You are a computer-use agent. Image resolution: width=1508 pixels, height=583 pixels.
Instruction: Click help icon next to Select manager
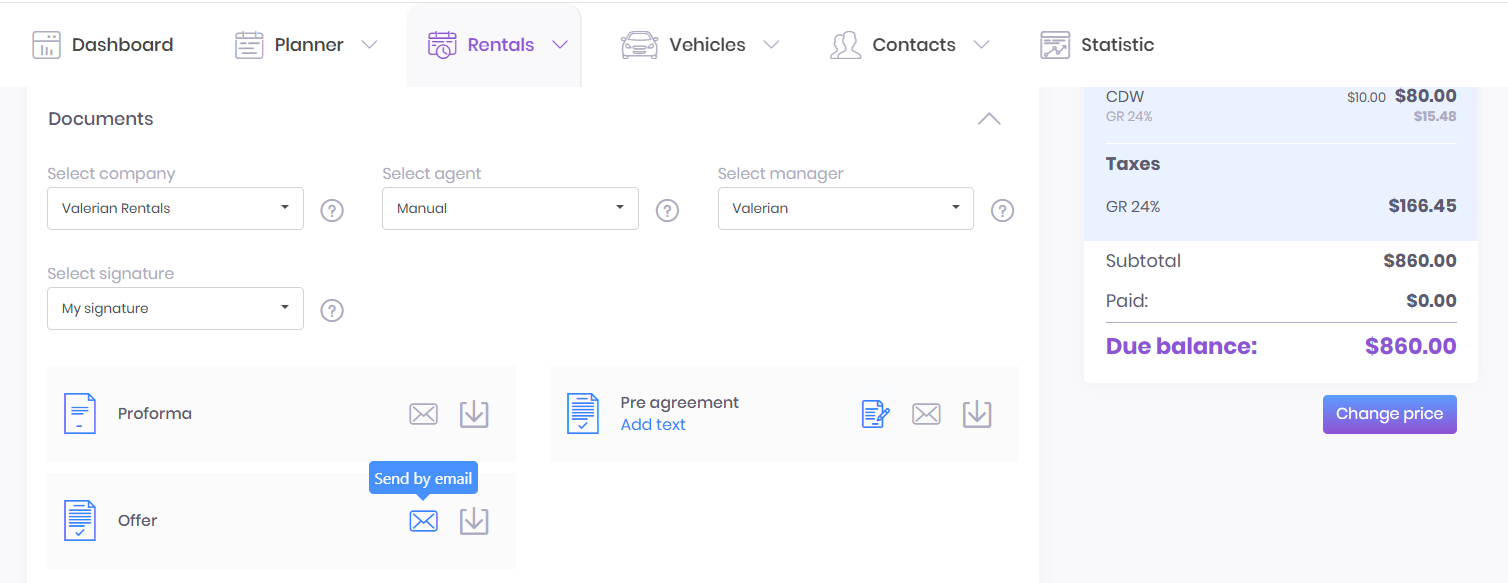[x=1002, y=211]
